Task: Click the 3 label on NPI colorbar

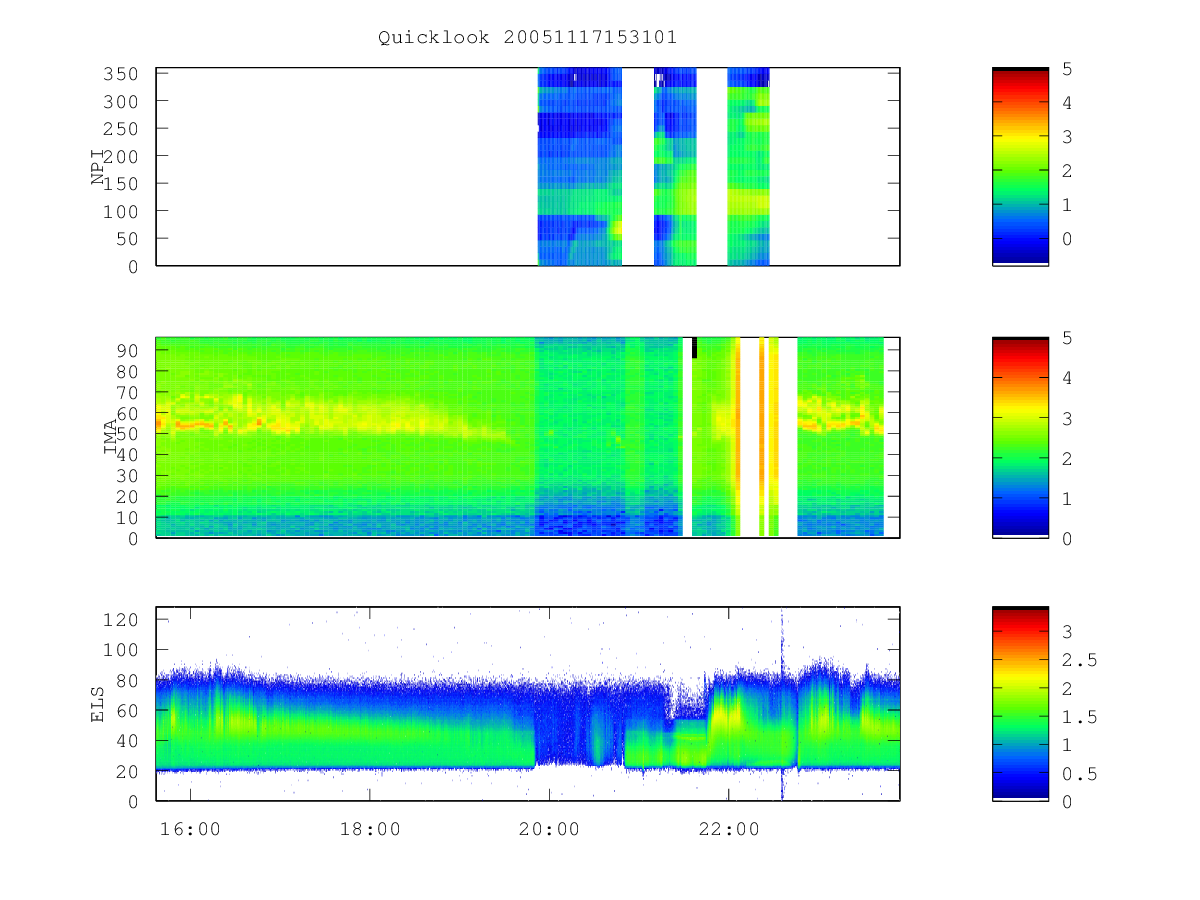Action: coord(1066,137)
